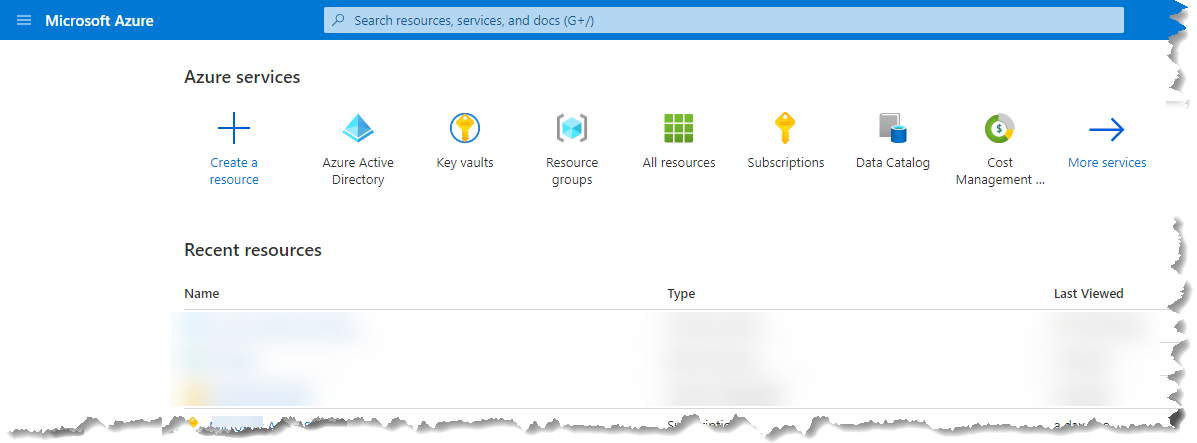Open the Create a resource link text
Image resolution: width=1197 pixels, height=443 pixels.
click(x=234, y=171)
